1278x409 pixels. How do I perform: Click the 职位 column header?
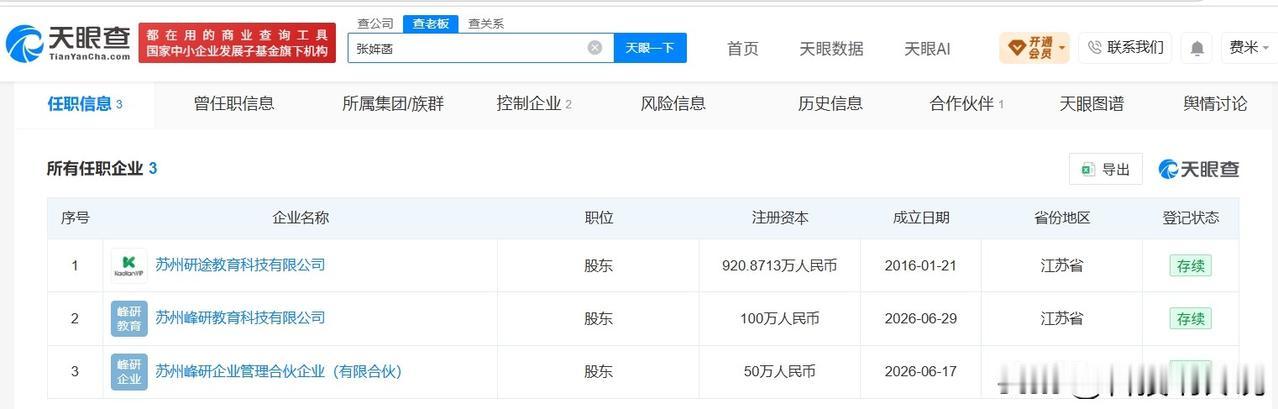[599, 217]
